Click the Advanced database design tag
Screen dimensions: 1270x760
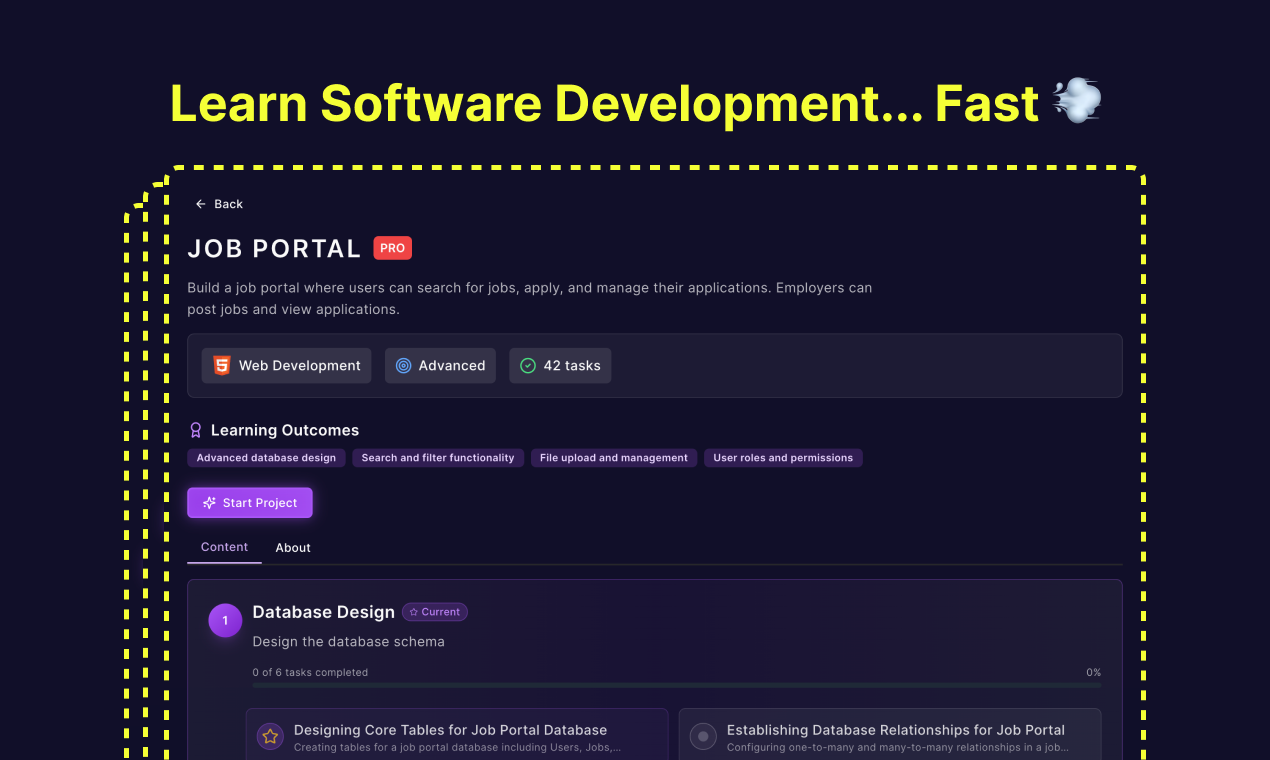[266, 458]
